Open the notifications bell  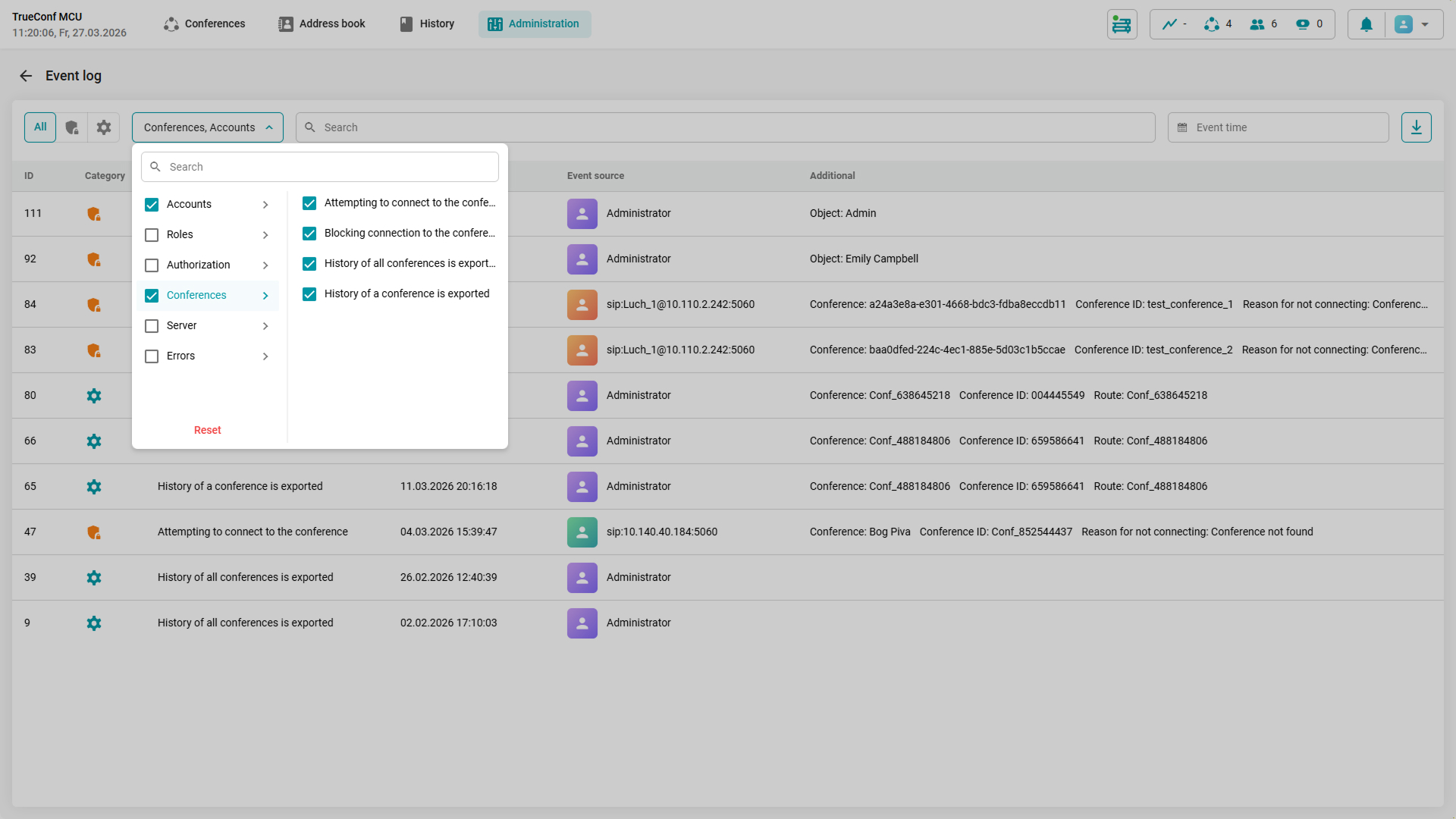(1366, 24)
